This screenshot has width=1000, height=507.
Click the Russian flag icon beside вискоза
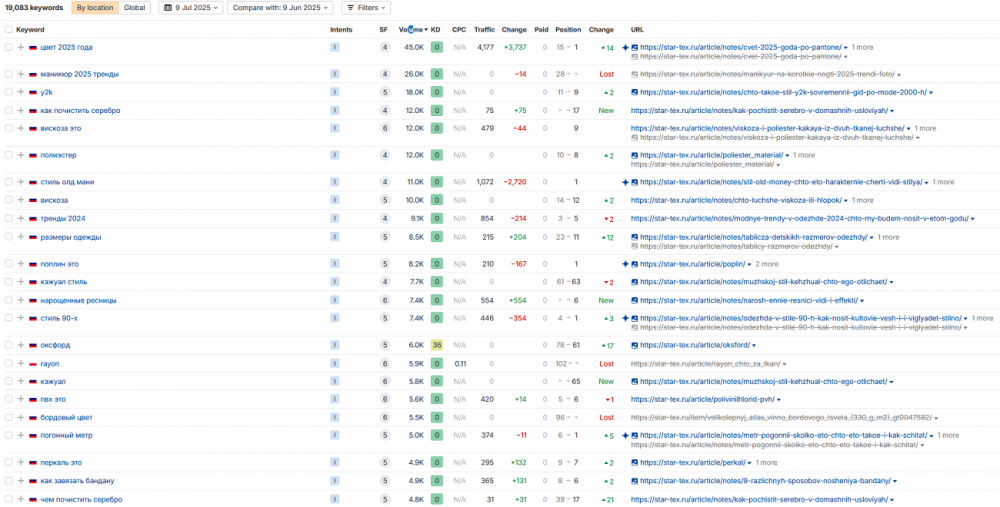[x=33, y=200]
